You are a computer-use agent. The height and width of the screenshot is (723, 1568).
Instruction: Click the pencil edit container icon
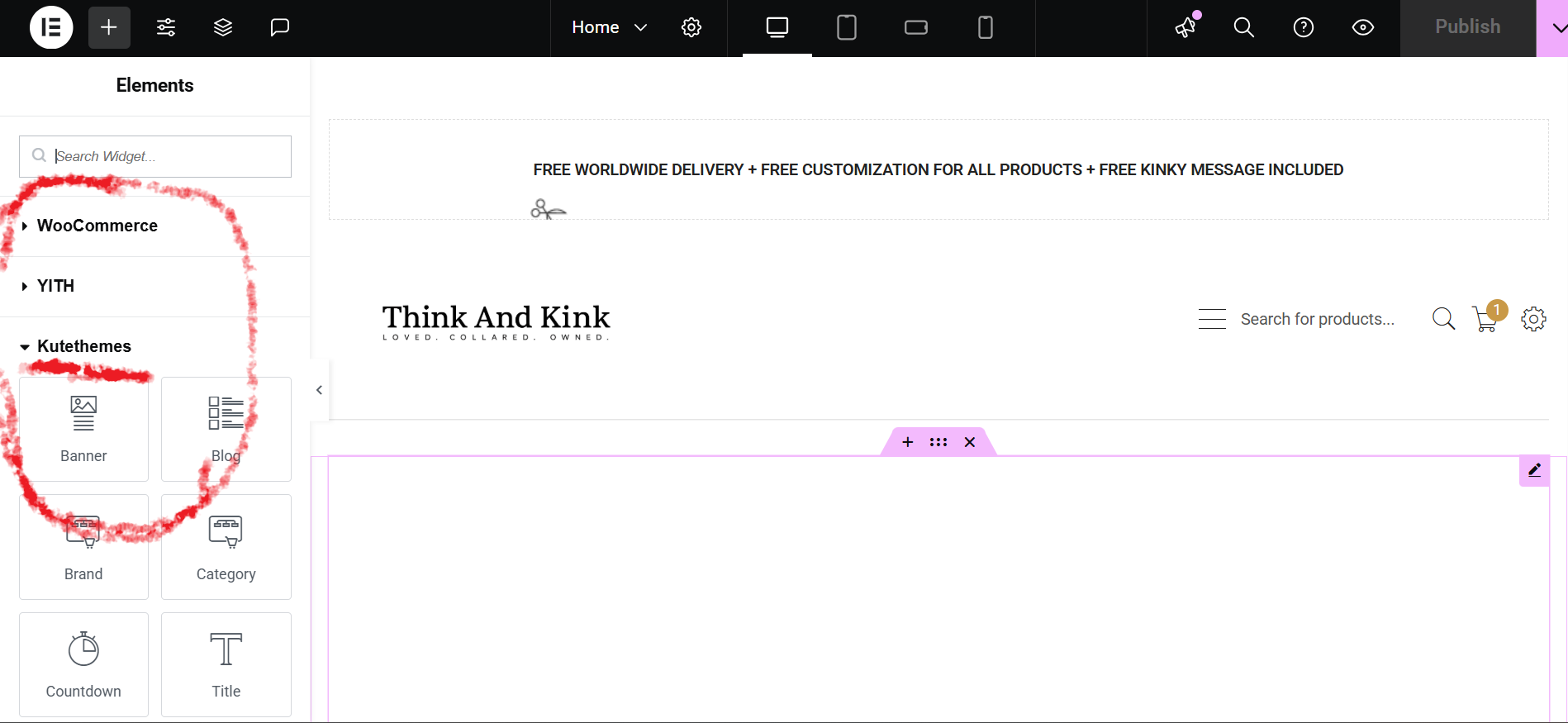pos(1534,470)
